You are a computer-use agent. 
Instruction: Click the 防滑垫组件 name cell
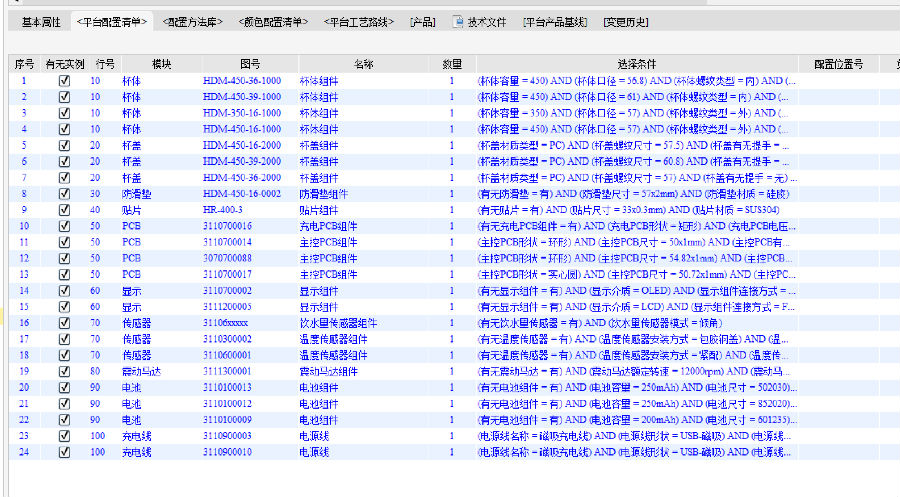[x=324, y=194]
